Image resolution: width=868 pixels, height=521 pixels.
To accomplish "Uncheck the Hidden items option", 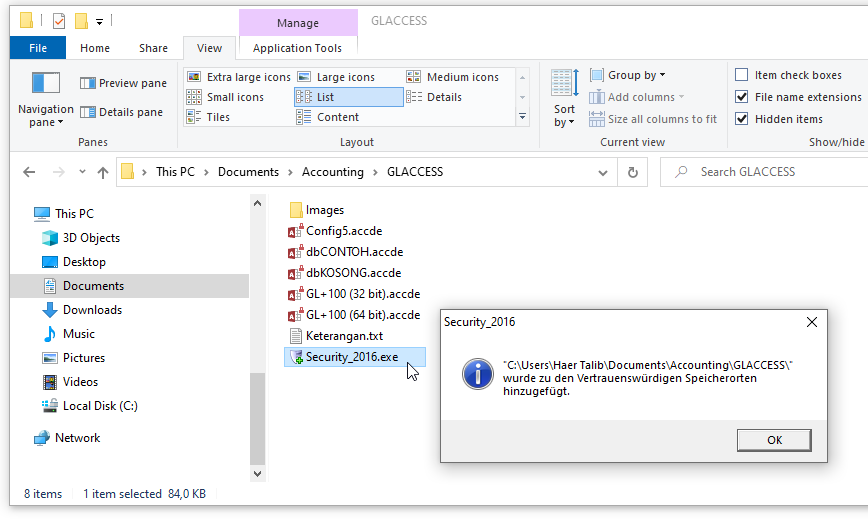I will [x=742, y=119].
